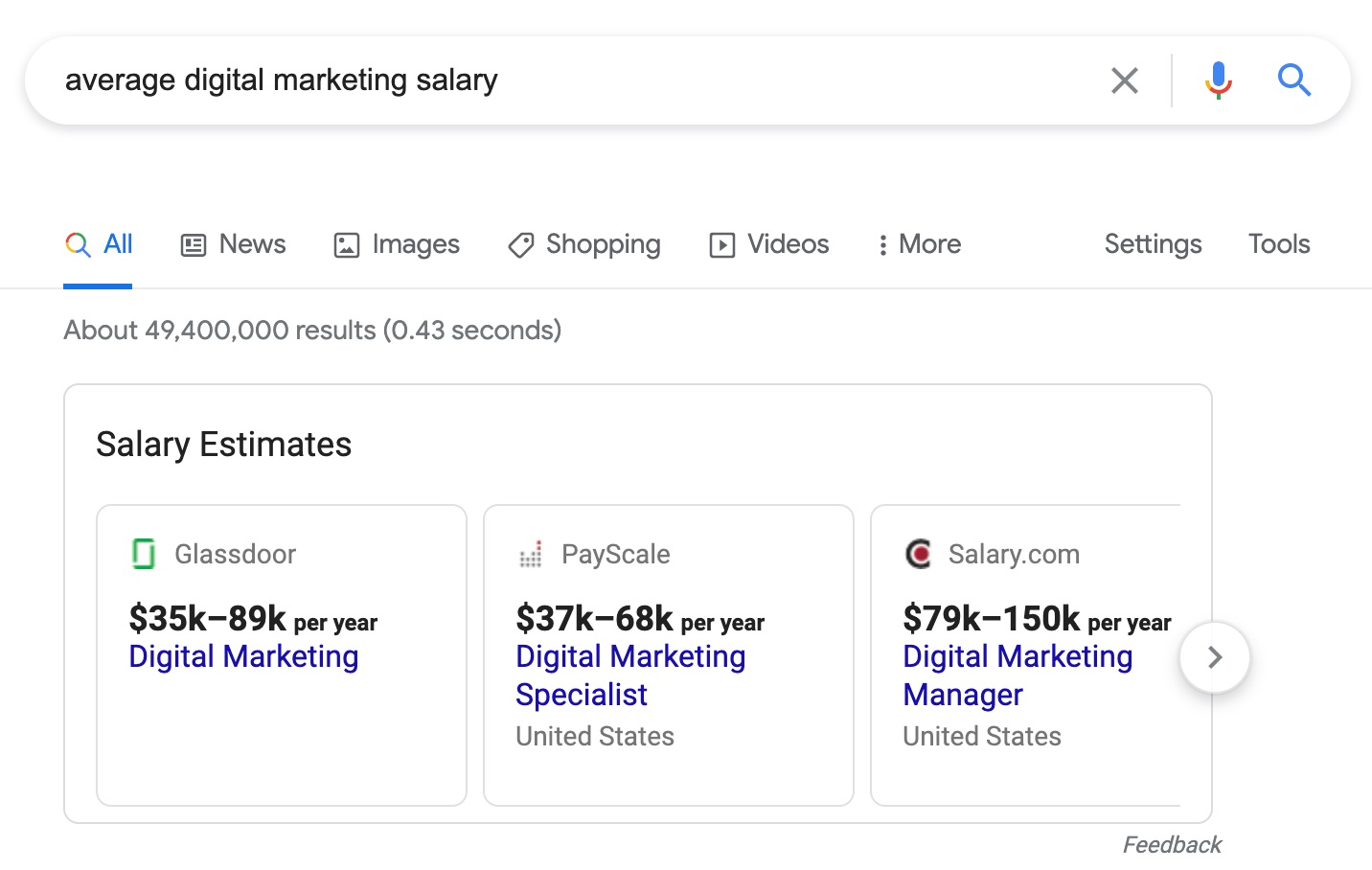Switch to the Images tab
Screen dimensions: 1372x870
(x=397, y=244)
